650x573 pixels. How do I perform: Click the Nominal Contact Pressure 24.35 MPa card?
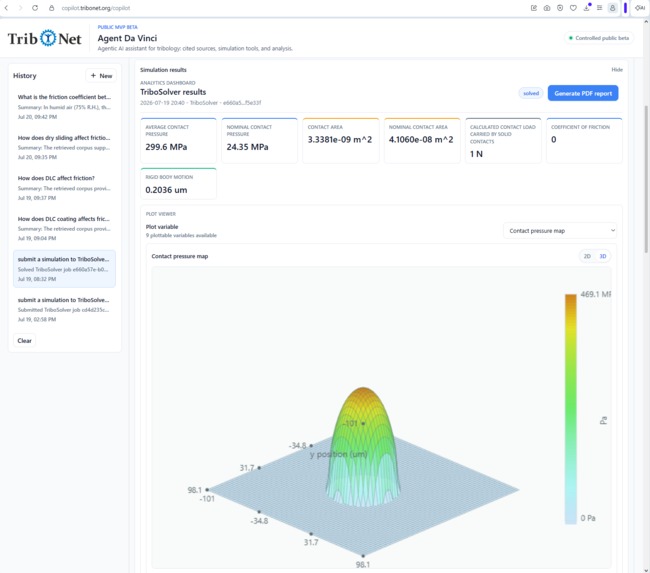tap(260, 141)
